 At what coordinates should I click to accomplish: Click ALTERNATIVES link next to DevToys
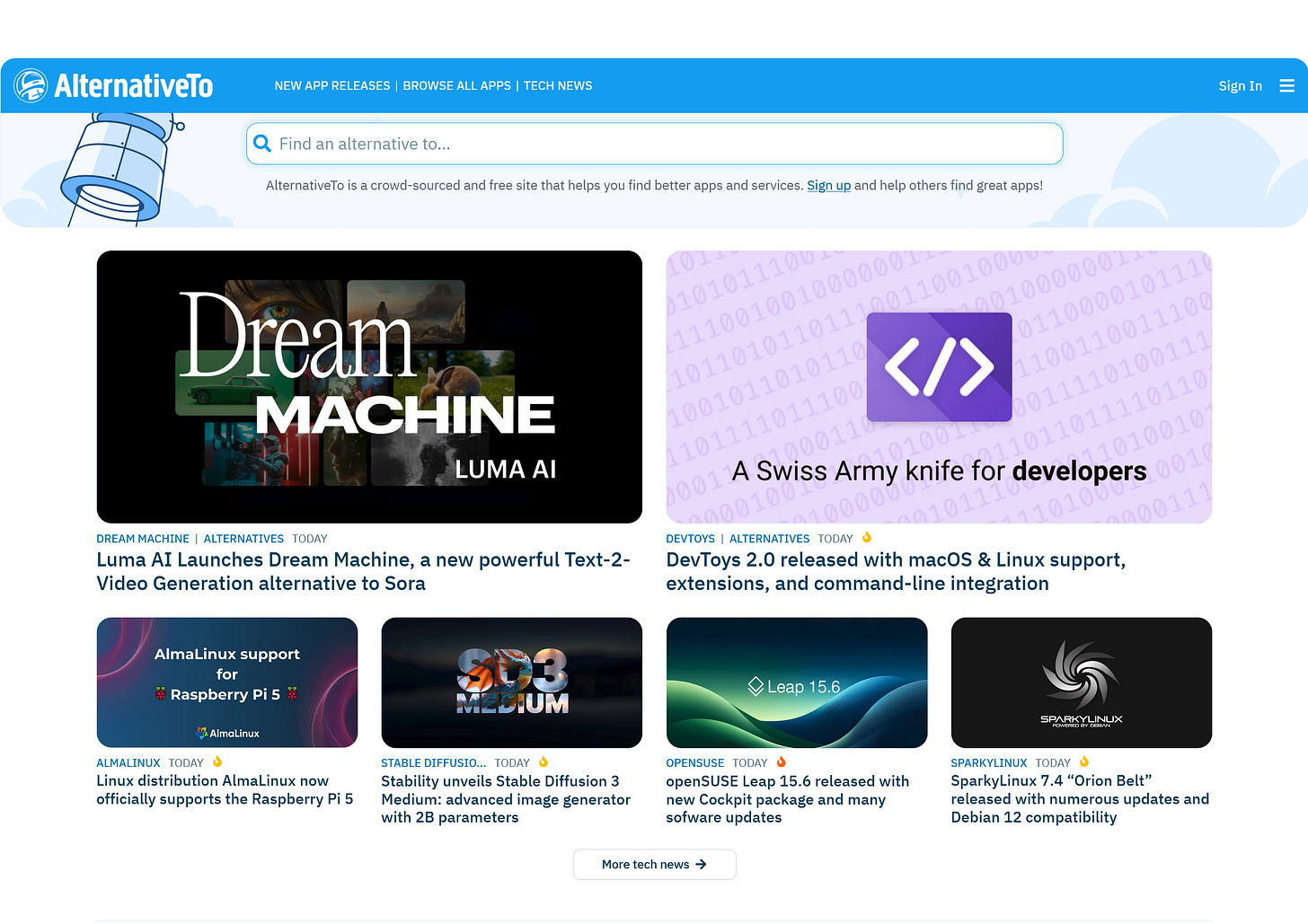click(x=769, y=539)
